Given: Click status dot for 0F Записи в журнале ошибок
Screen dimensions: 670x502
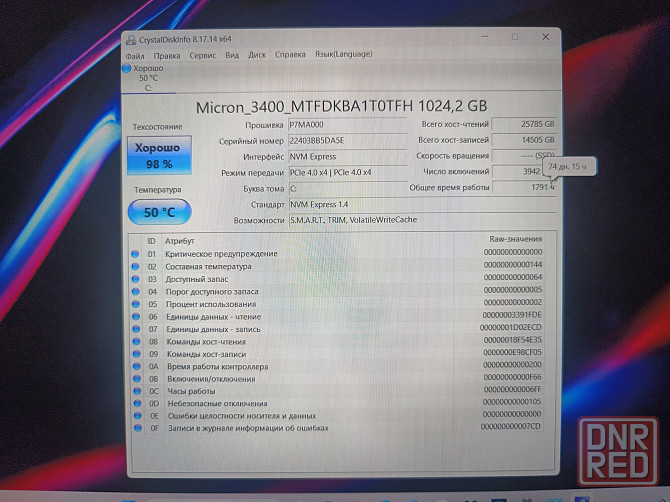Looking at the screenshot, I should click(138, 428).
